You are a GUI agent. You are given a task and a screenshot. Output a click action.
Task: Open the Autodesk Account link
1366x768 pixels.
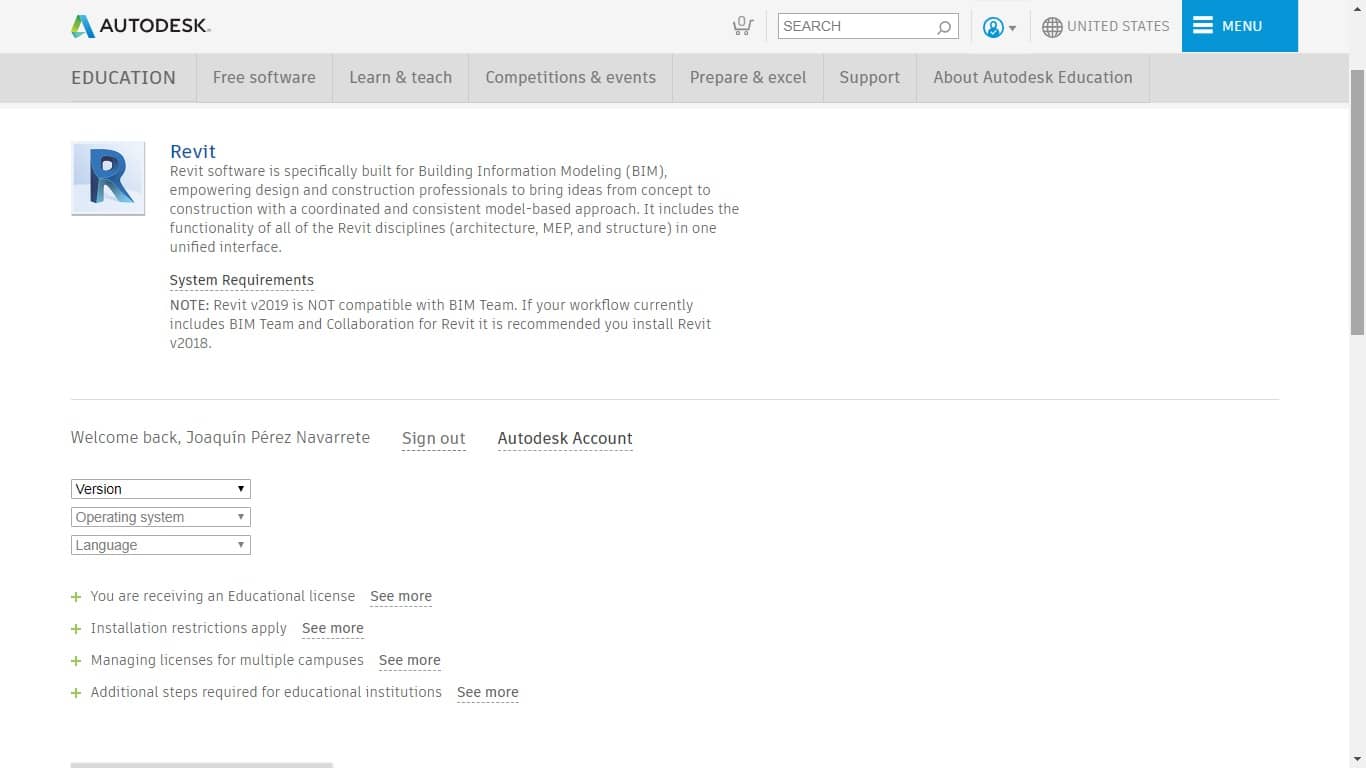[x=565, y=439]
